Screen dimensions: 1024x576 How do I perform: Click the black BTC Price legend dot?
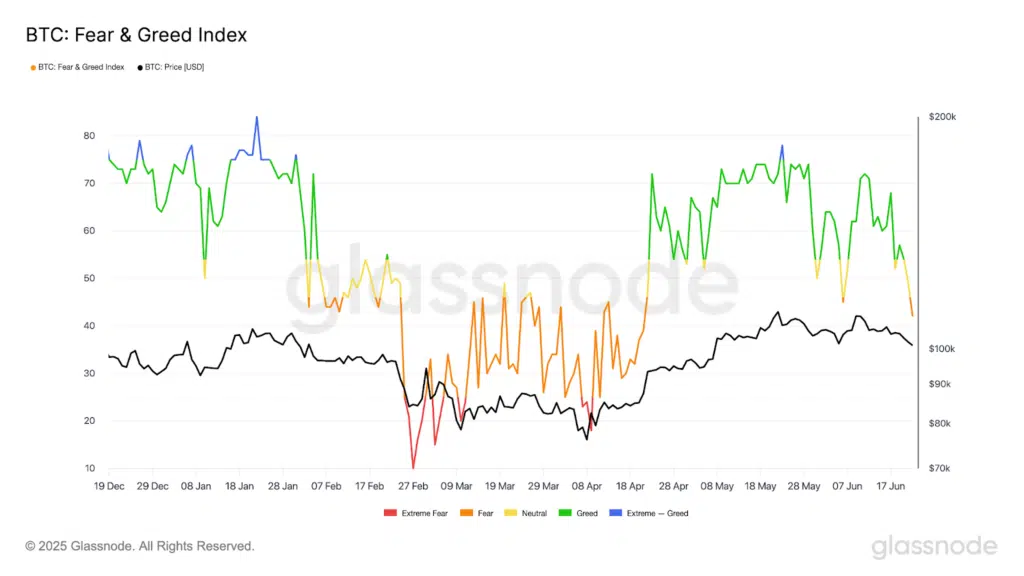pos(140,67)
